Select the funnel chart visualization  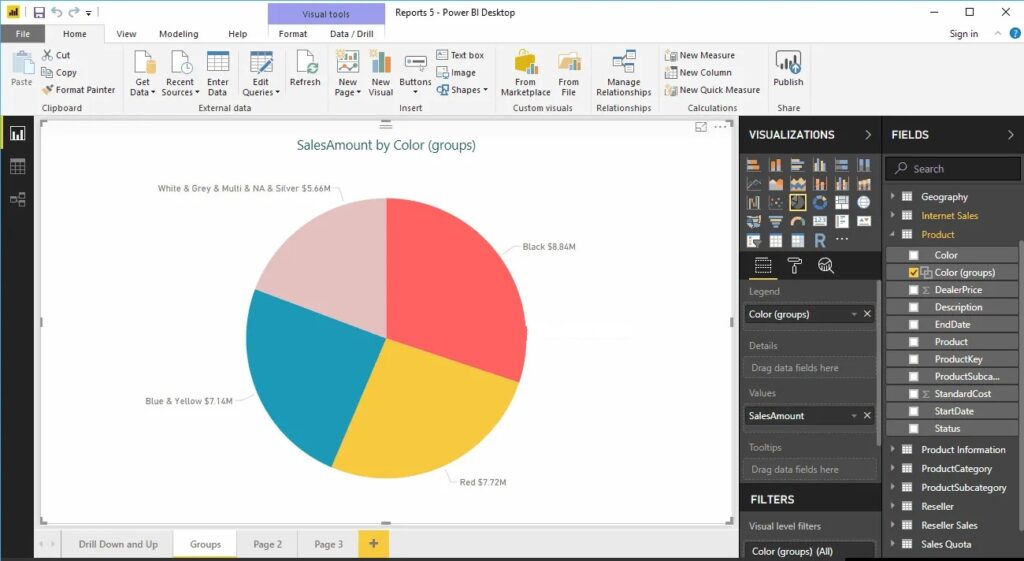click(775, 221)
